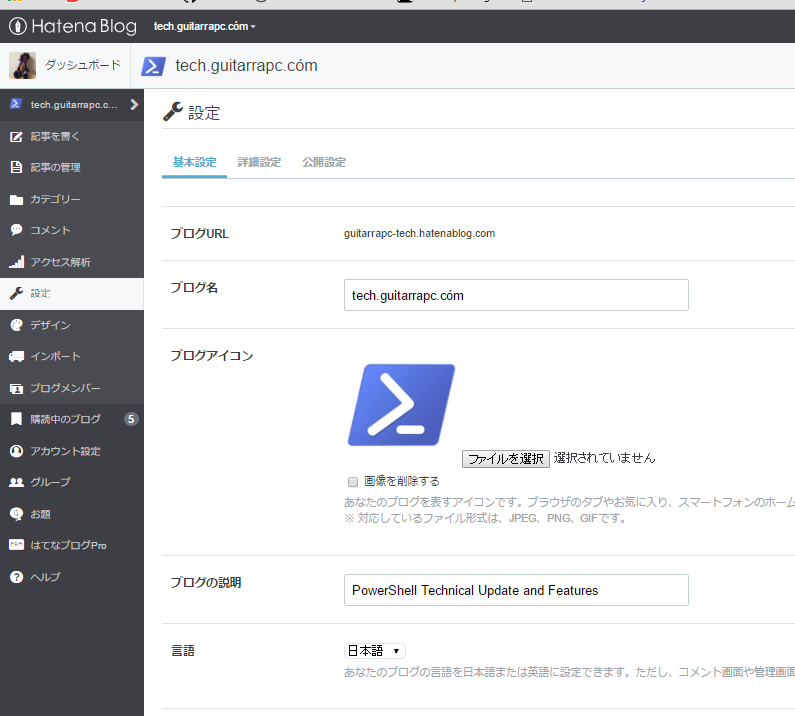Click the Hatena Blog logo
This screenshot has width=795, height=716.
[73, 26]
